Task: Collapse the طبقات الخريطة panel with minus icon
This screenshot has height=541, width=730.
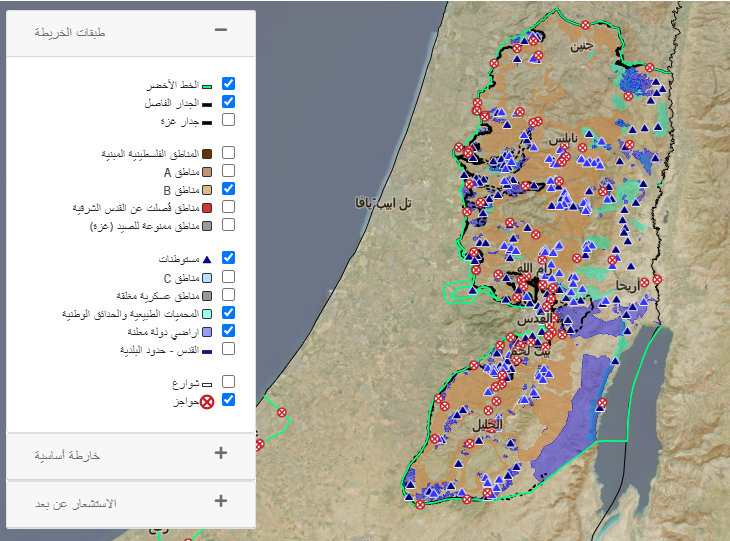Action: click(x=221, y=31)
